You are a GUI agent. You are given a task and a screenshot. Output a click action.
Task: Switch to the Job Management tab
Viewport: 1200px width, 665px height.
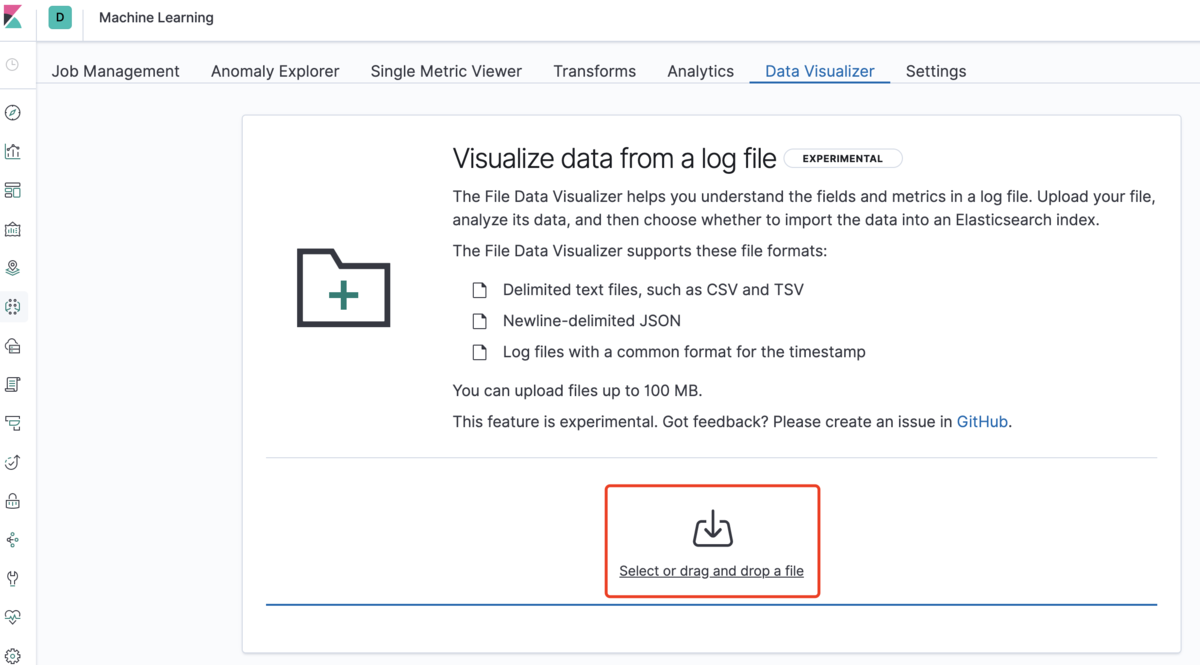tap(116, 71)
